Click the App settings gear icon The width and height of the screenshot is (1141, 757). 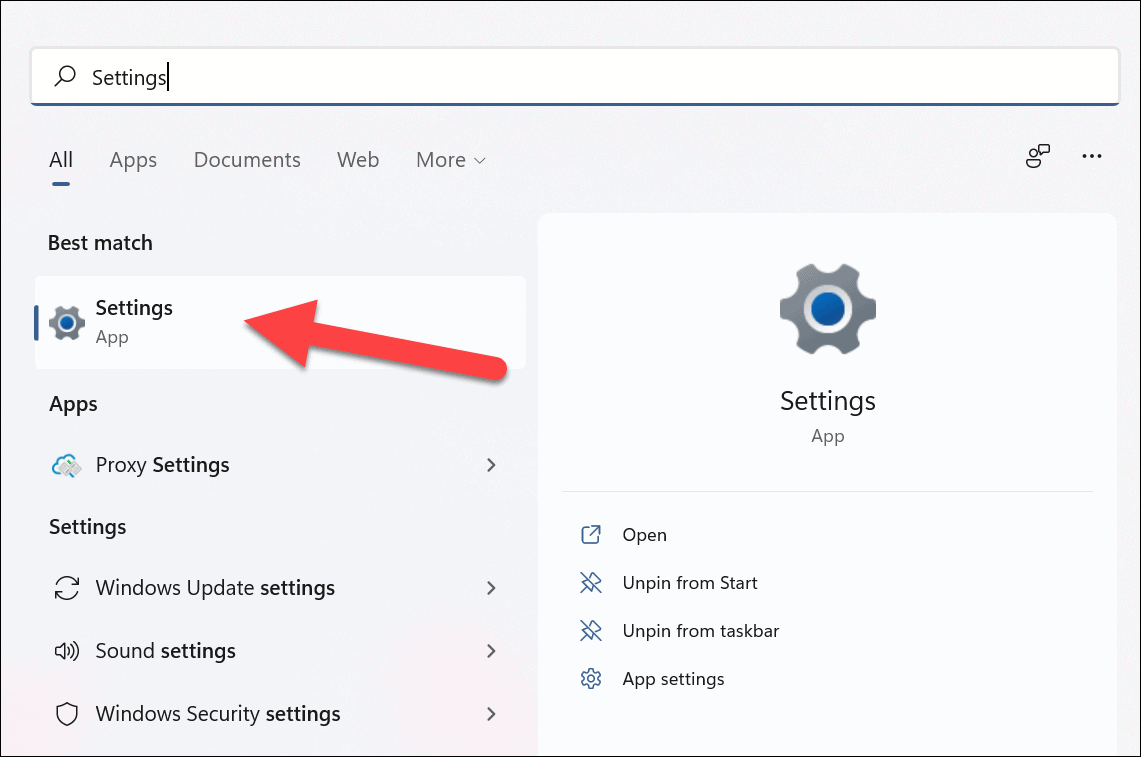tap(591, 678)
